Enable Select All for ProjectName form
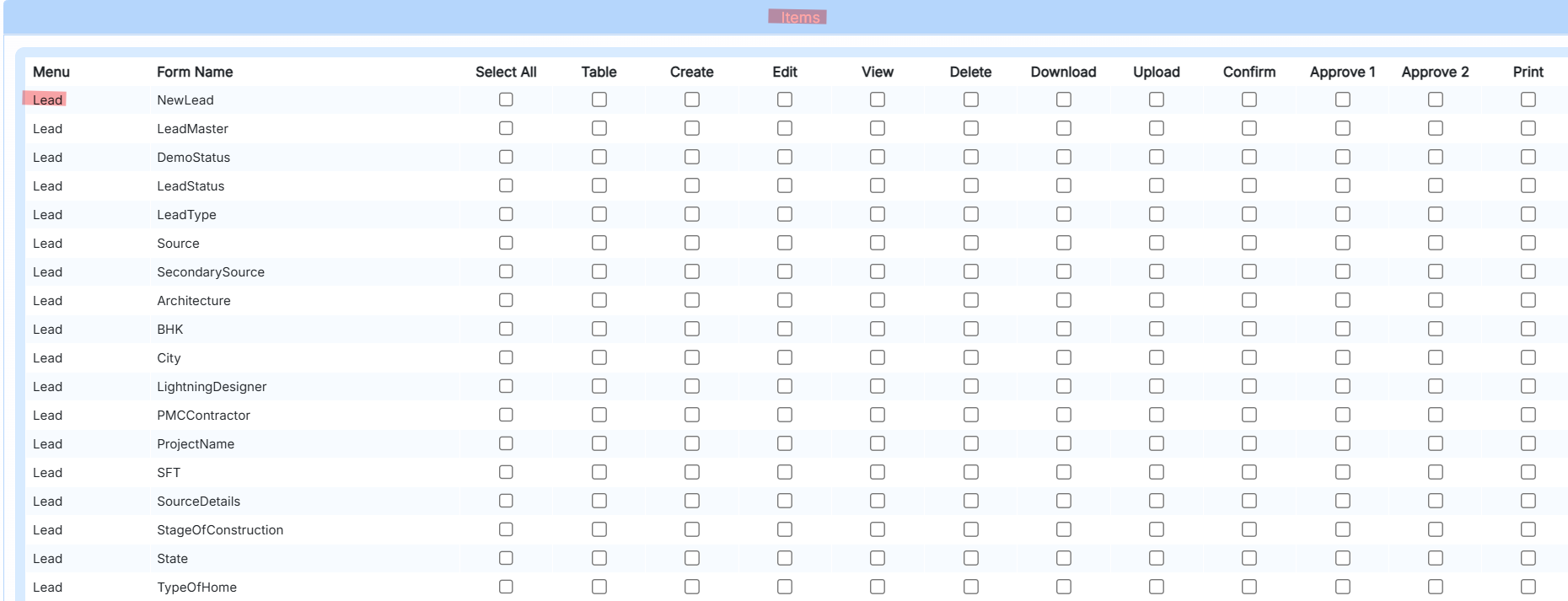 click(506, 443)
